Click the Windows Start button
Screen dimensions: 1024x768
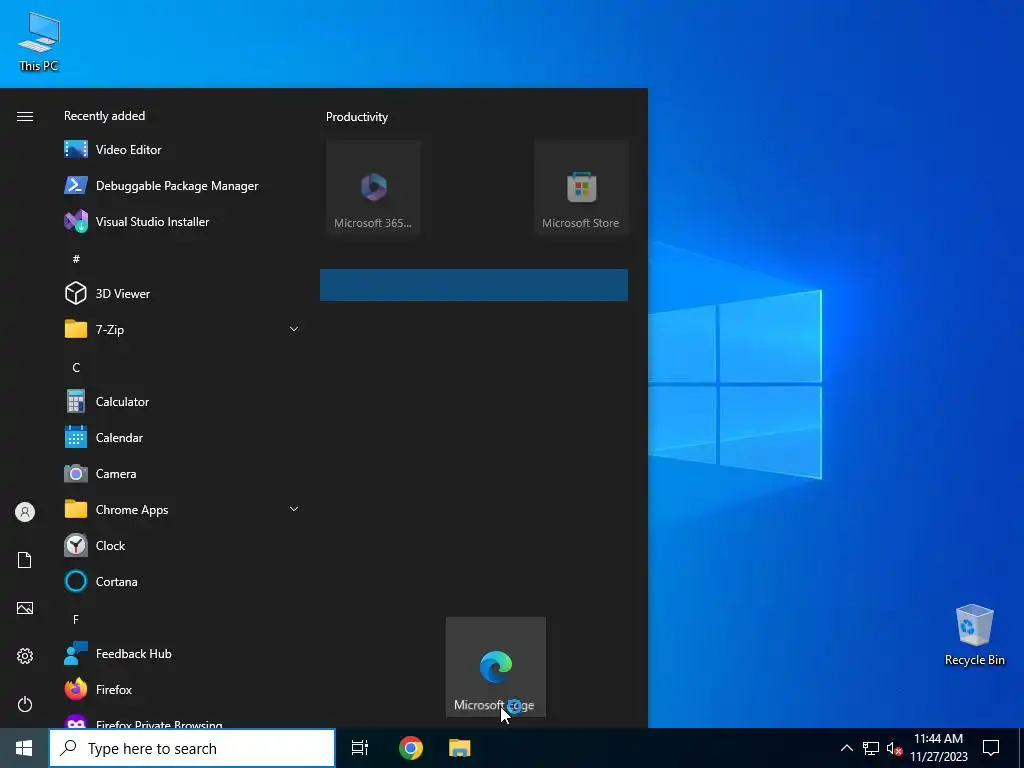coord(24,748)
